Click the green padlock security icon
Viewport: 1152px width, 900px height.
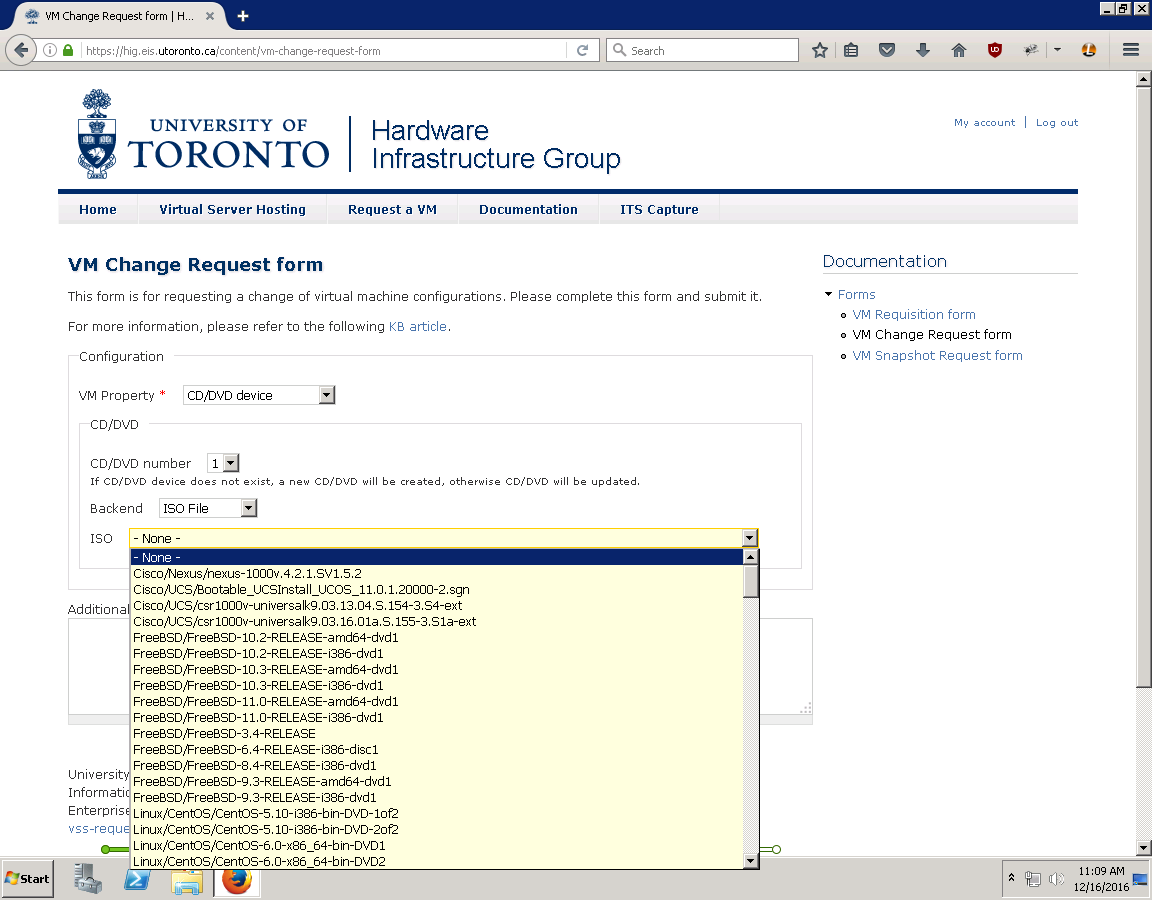point(68,51)
